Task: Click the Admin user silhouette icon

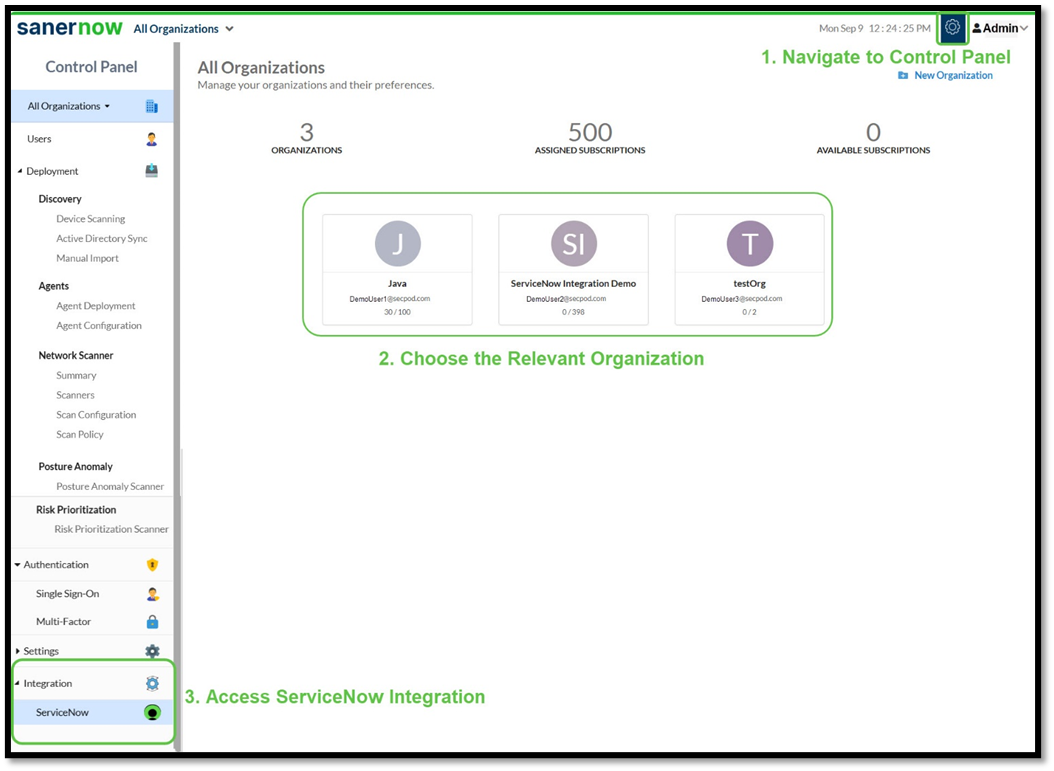Action: pos(977,28)
